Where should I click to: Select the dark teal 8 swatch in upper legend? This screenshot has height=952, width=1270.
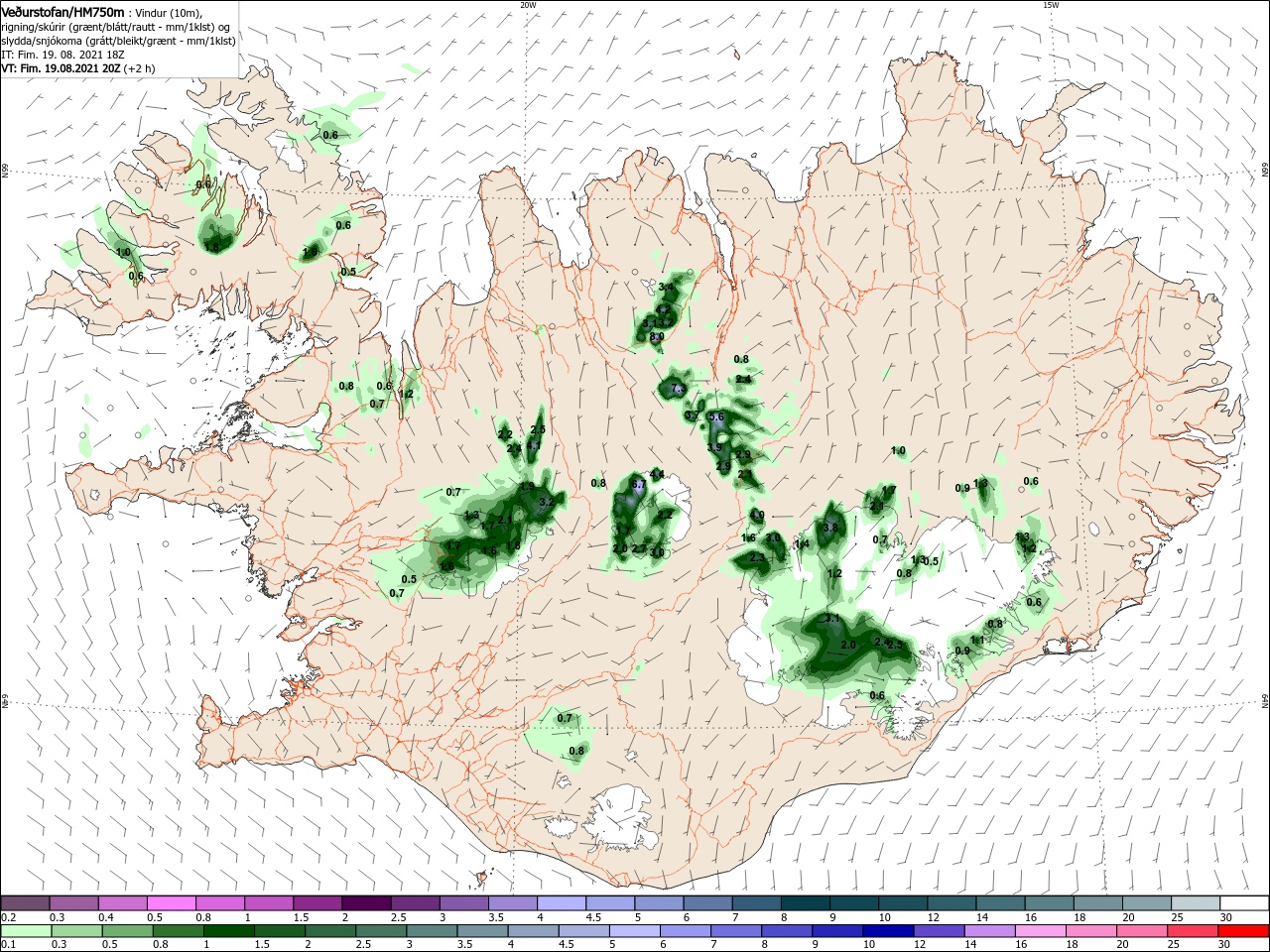806,903
